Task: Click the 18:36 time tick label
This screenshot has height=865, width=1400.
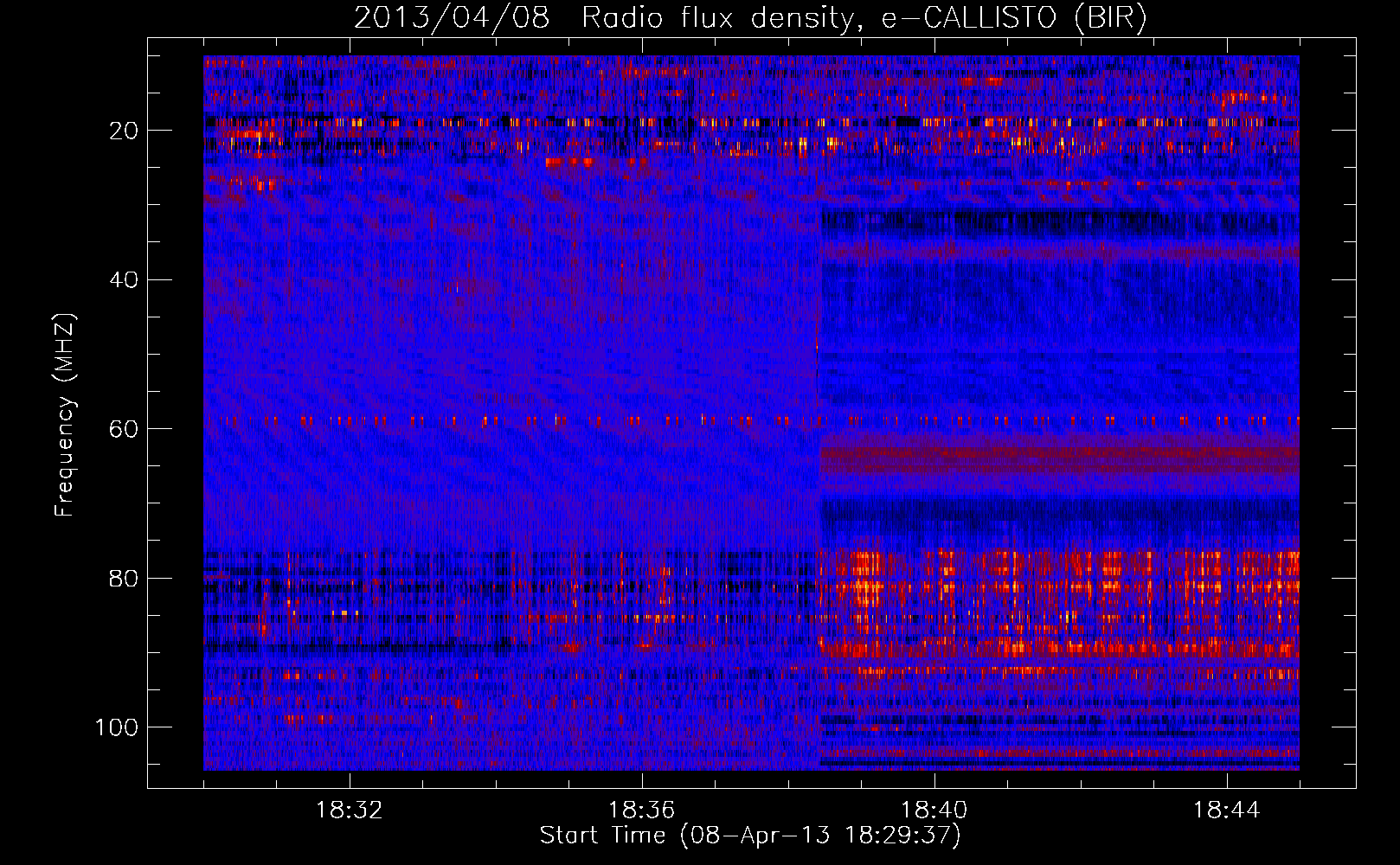Action: (x=642, y=811)
